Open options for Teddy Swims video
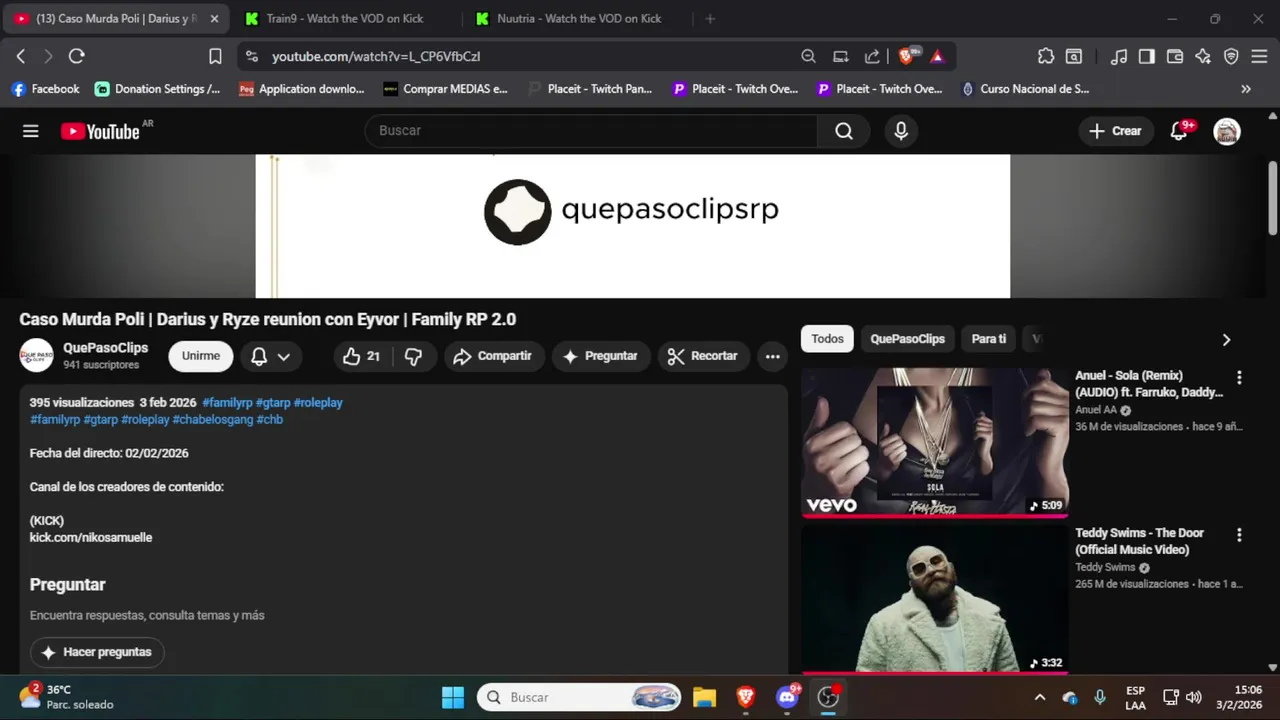This screenshot has width=1280, height=720. pos(1239,535)
